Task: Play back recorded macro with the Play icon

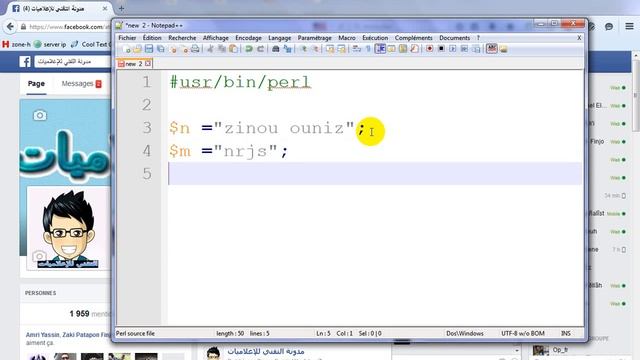Action: [453, 49]
